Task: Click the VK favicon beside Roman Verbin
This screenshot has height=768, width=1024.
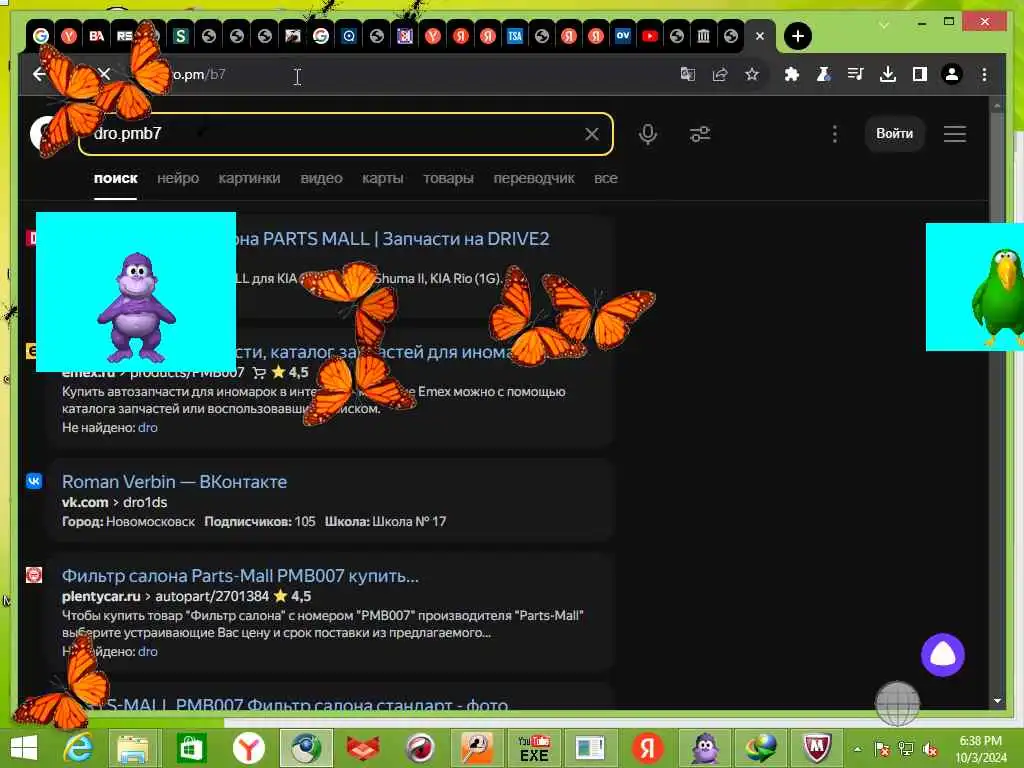Action: pyautogui.click(x=34, y=481)
